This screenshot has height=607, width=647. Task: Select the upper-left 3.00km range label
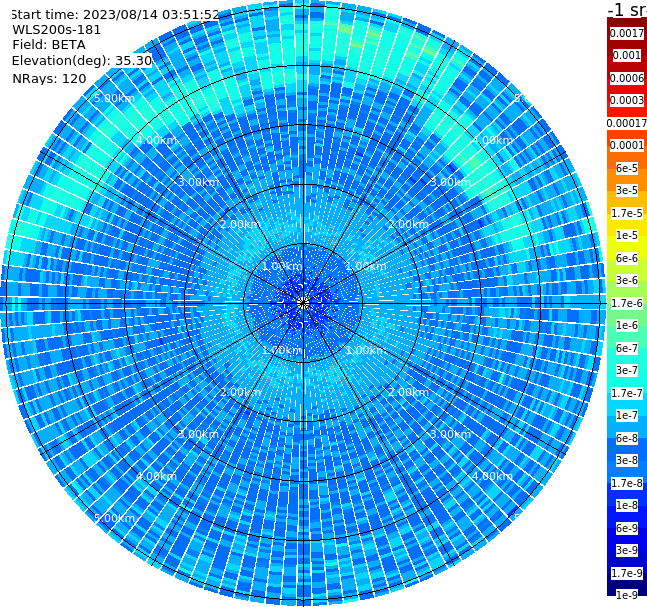pyautogui.click(x=198, y=182)
